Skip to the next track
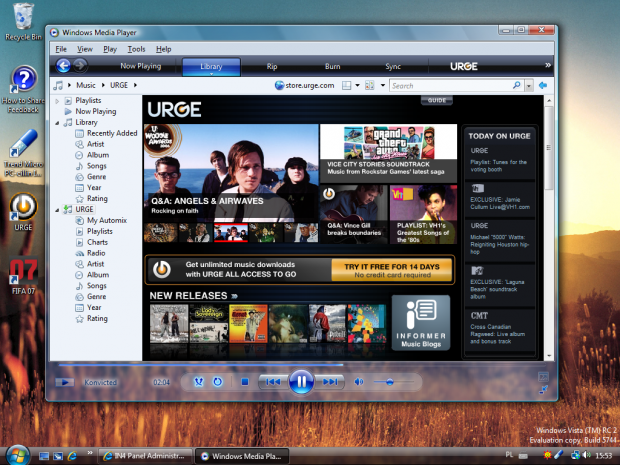This screenshot has height=465, width=620. pyautogui.click(x=332, y=382)
